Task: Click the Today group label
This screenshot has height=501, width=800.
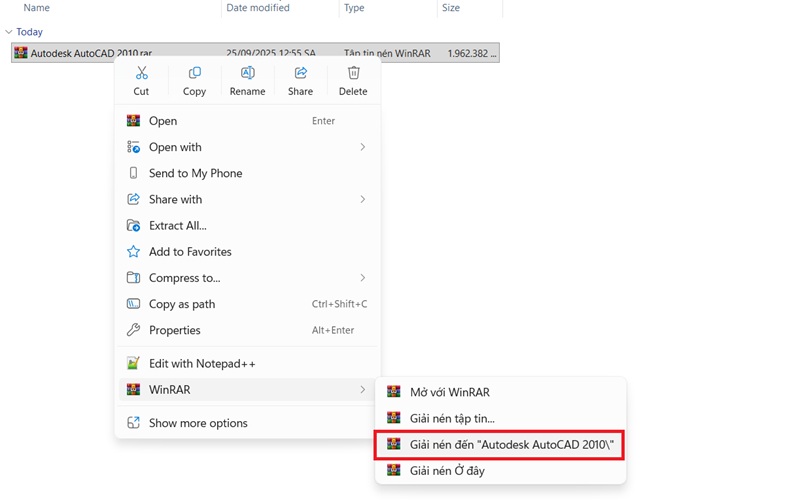Action: [30, 32]
